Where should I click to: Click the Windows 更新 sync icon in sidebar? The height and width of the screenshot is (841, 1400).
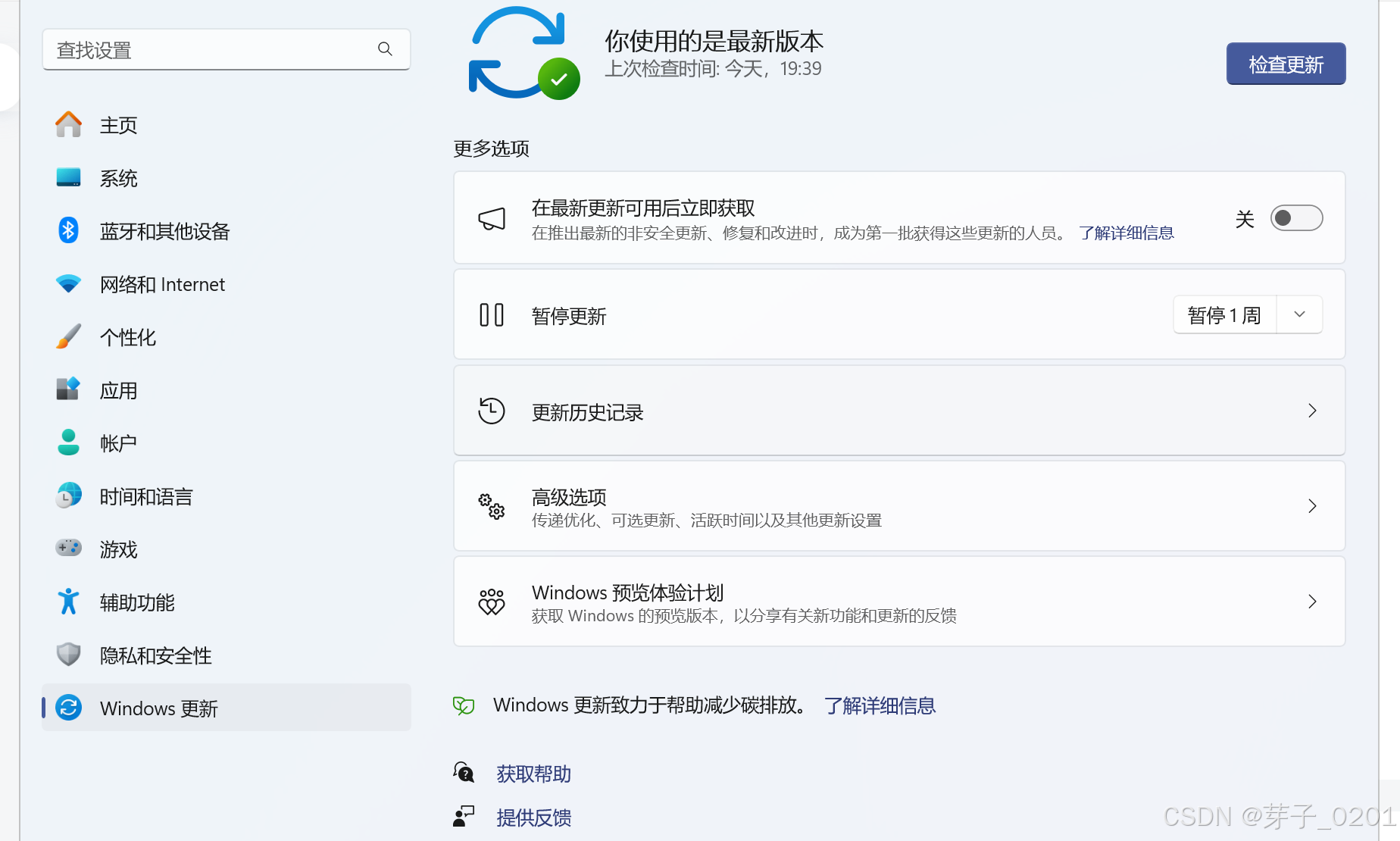[x=68, y=708]
